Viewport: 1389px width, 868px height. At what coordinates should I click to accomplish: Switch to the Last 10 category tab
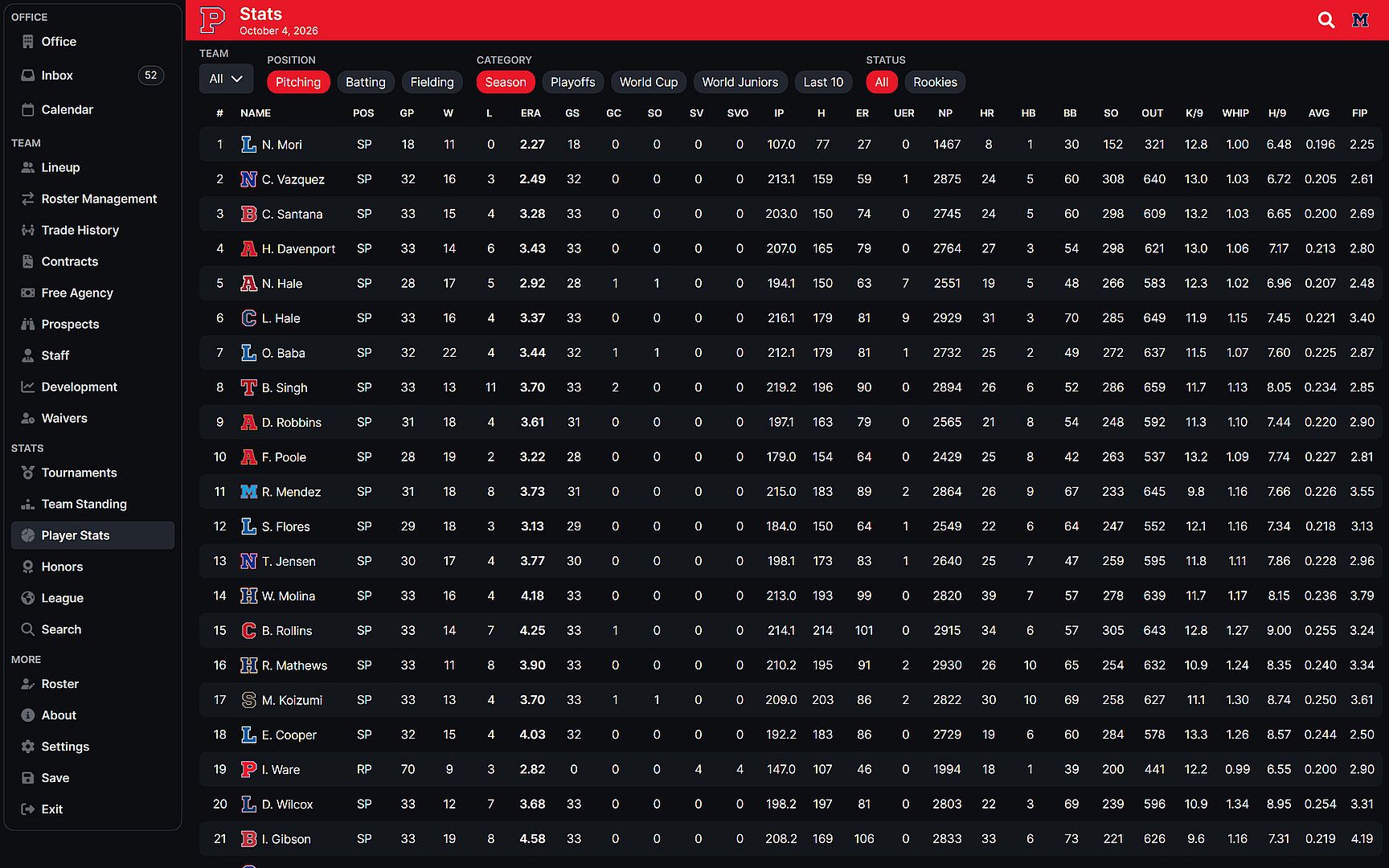click(x=823, y=82)
